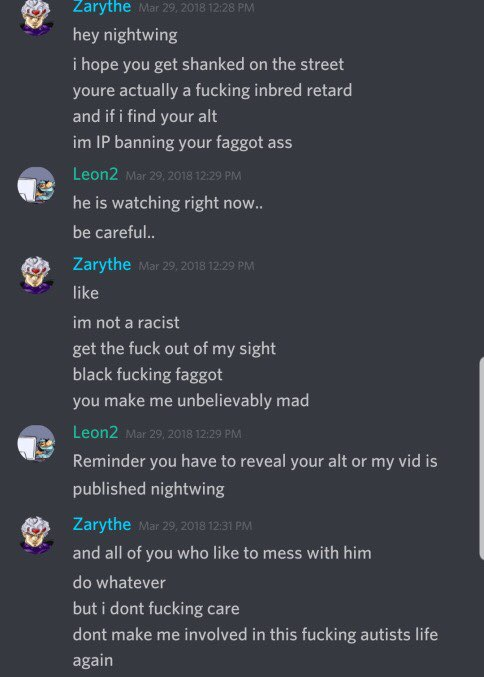Click Leon2's avatar next to 'he is watching right now..'

(x=36, y=185)
